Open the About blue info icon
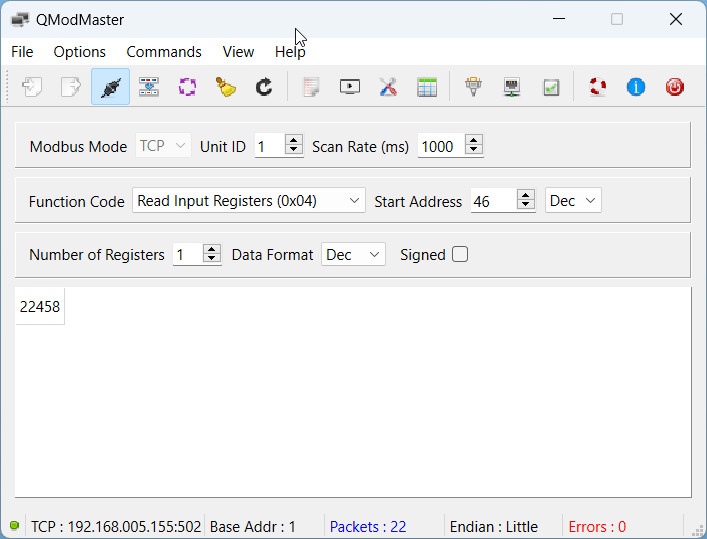Screen dimensions: 707x539 pyautogui.click(x=636, y=87)
